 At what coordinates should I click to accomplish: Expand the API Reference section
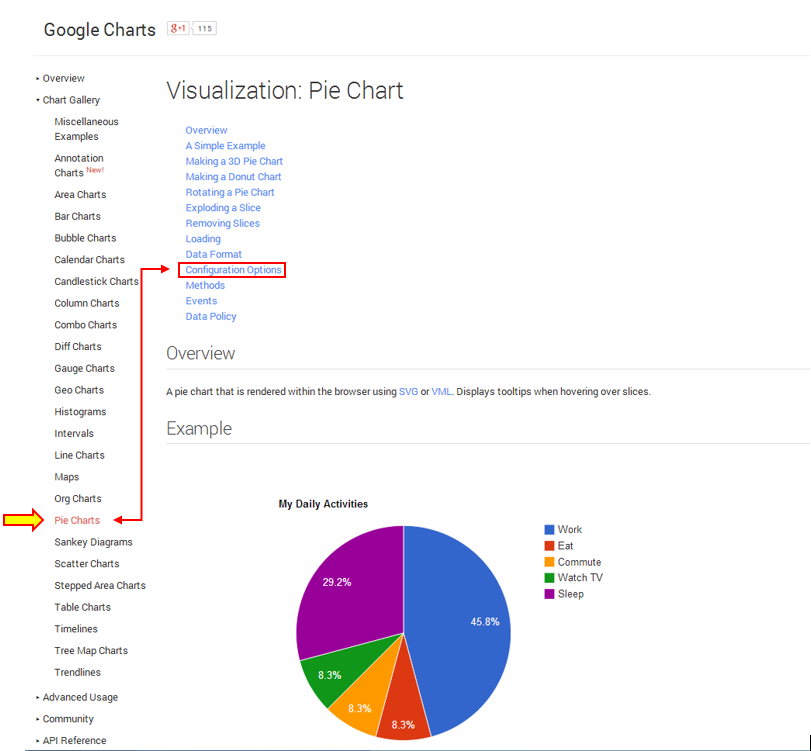71,741
